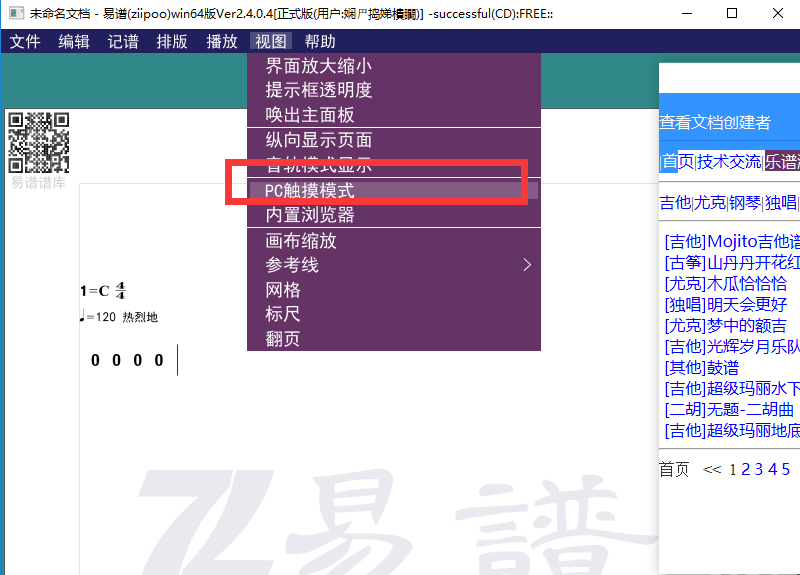Click the 热烈地 expression text

point(140,317)
